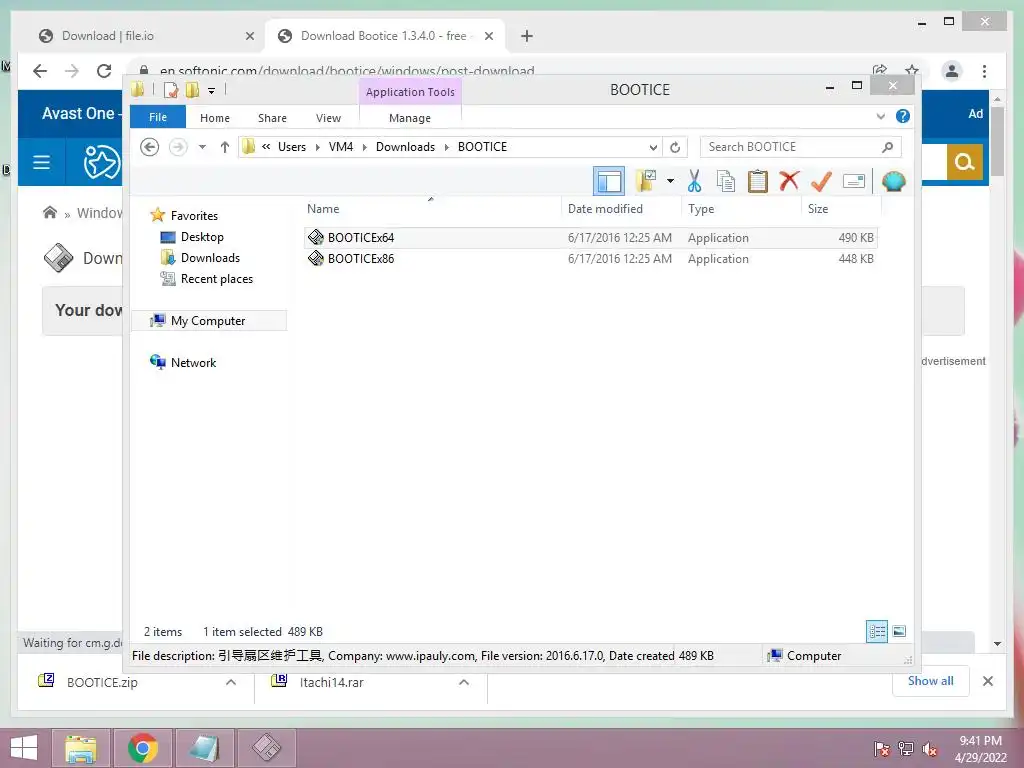This screenshot has height=768, width=1024.
Task: Open the Manage ribbon tab
Action: (410, 118)
